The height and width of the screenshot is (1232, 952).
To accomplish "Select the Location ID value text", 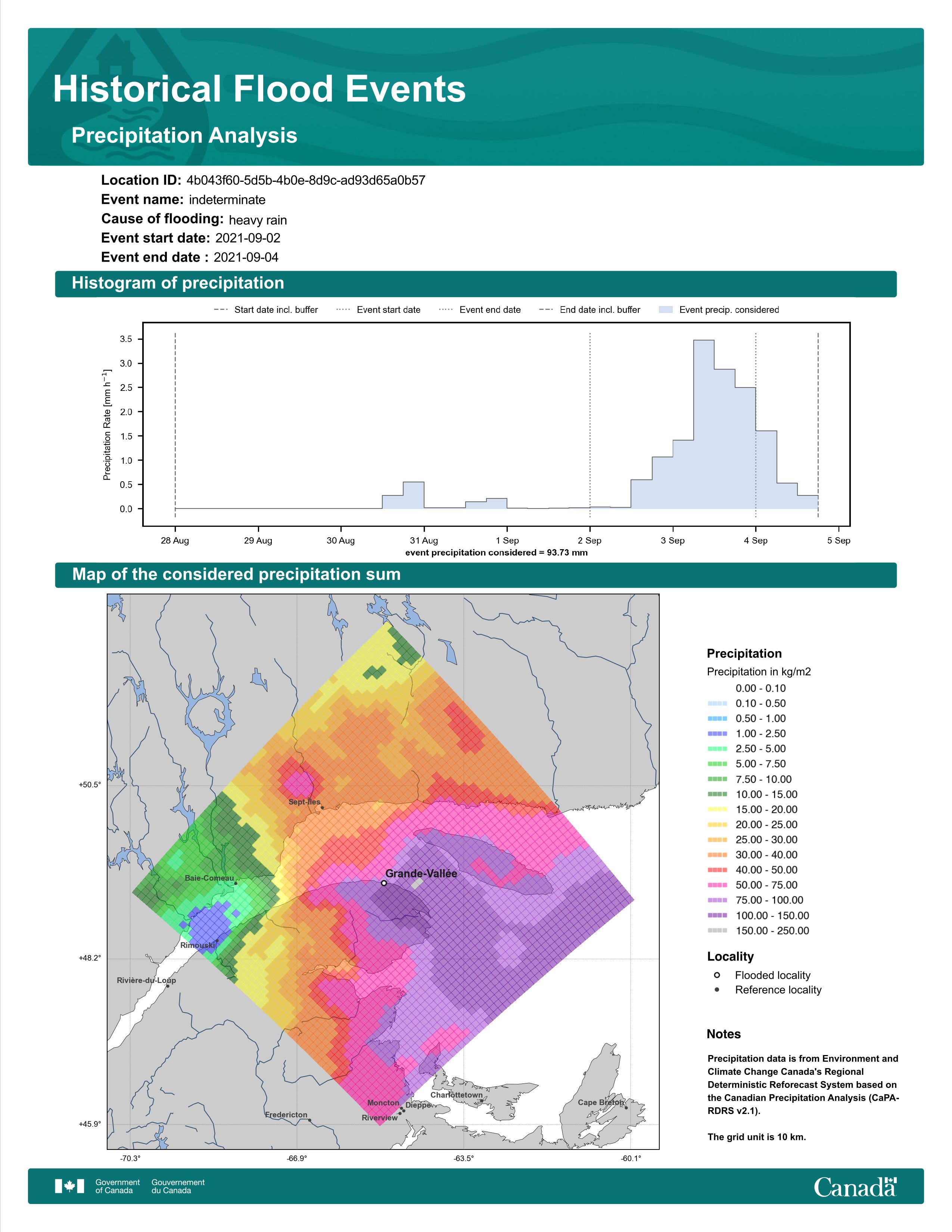I will click(x=306, y=181).
